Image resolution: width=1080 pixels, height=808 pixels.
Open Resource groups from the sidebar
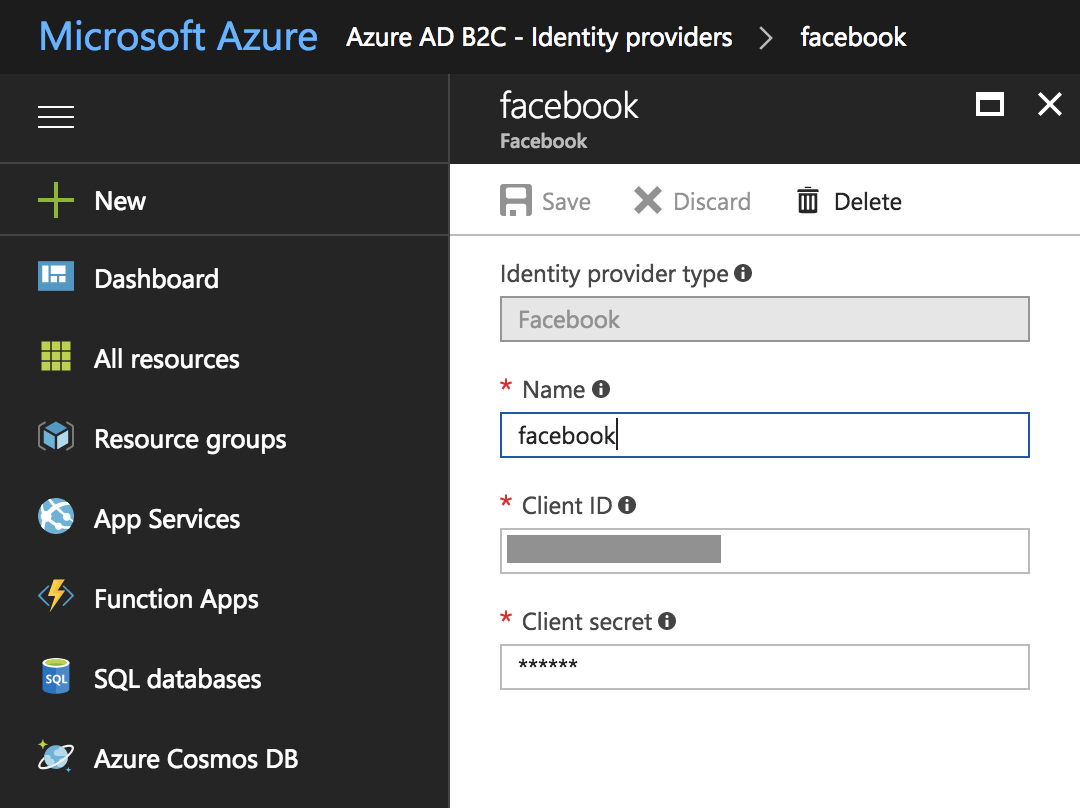click(190, 439)
